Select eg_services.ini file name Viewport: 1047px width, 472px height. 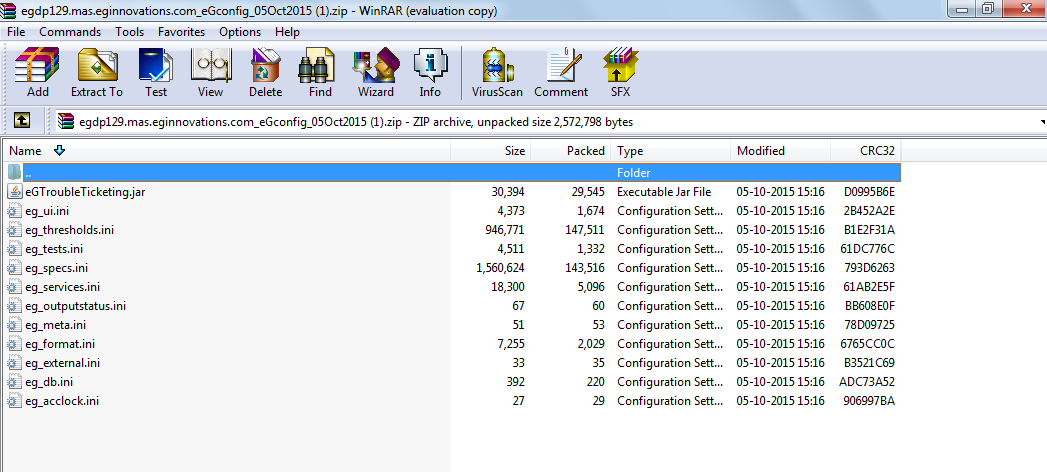point(63,287)
